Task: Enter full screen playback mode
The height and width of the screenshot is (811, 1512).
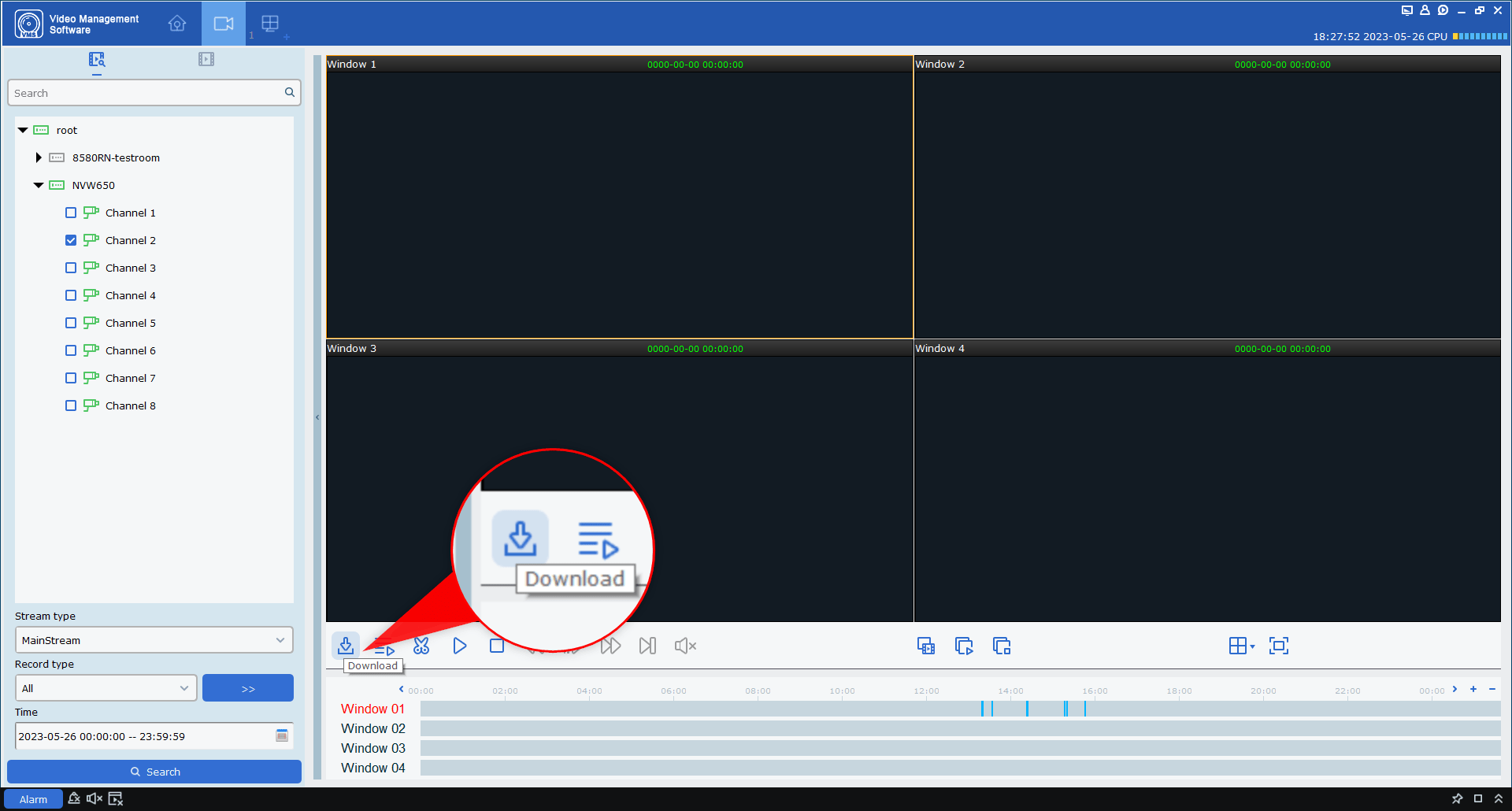Action: pos(1278,646)
